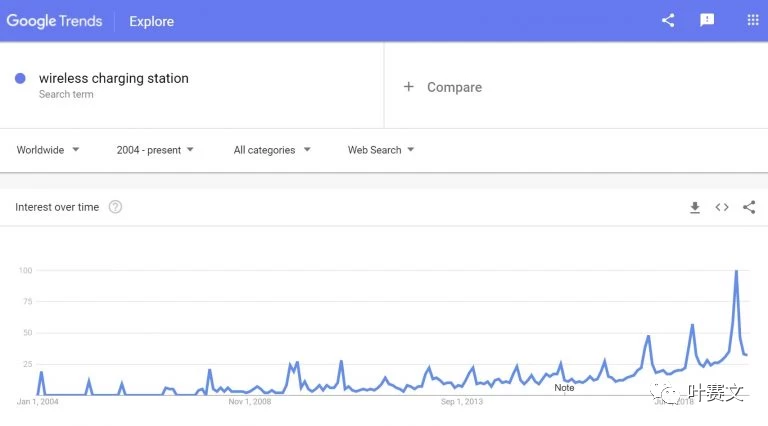This screenshot has width=768, height=426.
Task: Click the blue term color dot
Action: pos(20,78)
